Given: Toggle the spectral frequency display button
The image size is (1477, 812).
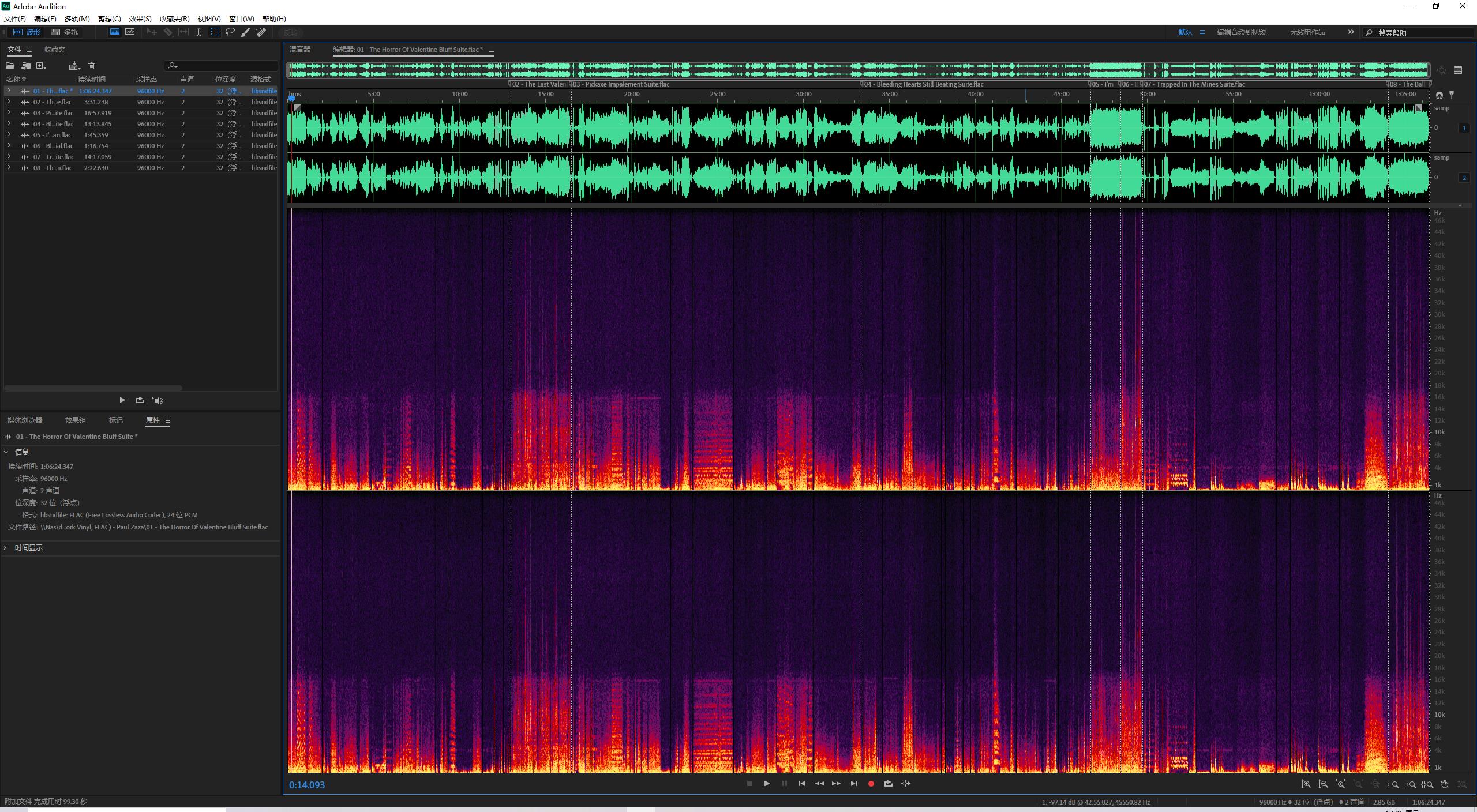Looking at the screenshot, I should 115,32.
